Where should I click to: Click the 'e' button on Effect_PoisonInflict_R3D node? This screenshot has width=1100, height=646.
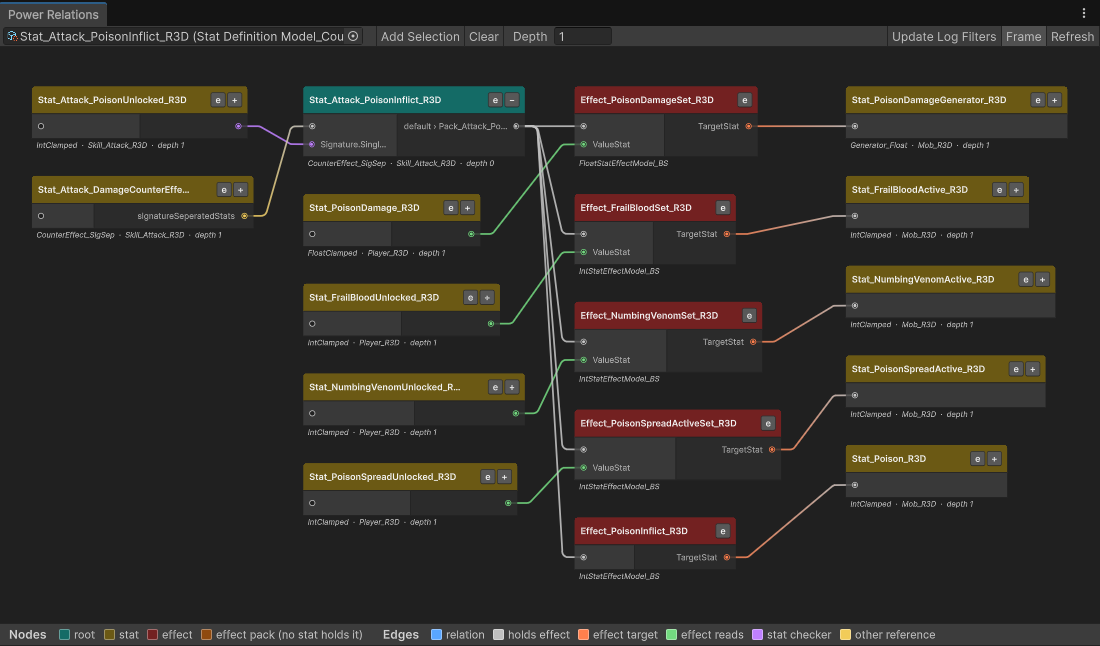tap(723, 532)
